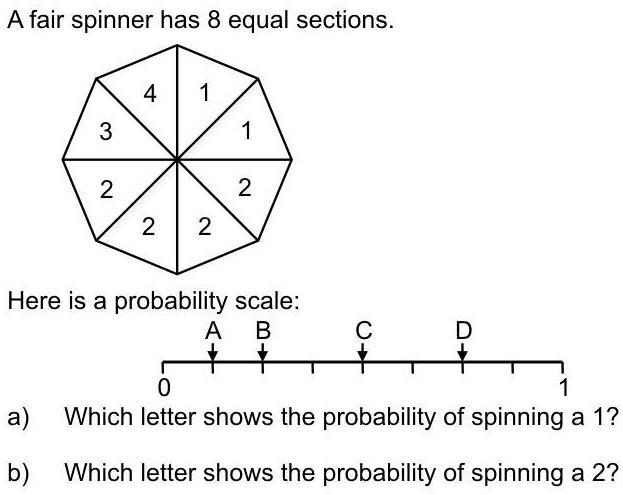
Task: Click the center point of the spinner
Action: pos(178,159)
